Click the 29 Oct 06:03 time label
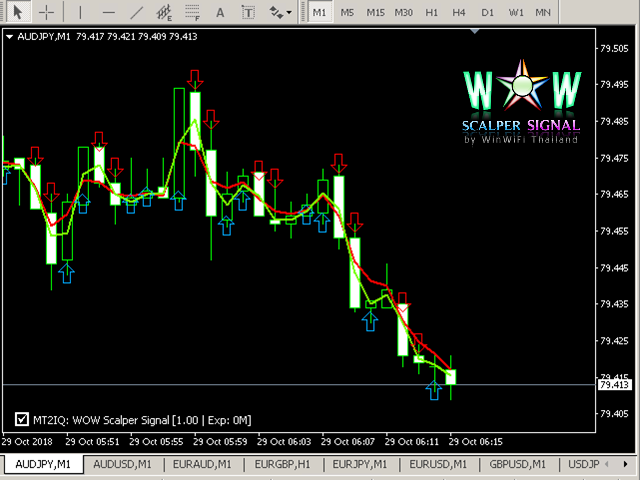The width and height of the screenshot is (640, 480). tap(284, 442)
